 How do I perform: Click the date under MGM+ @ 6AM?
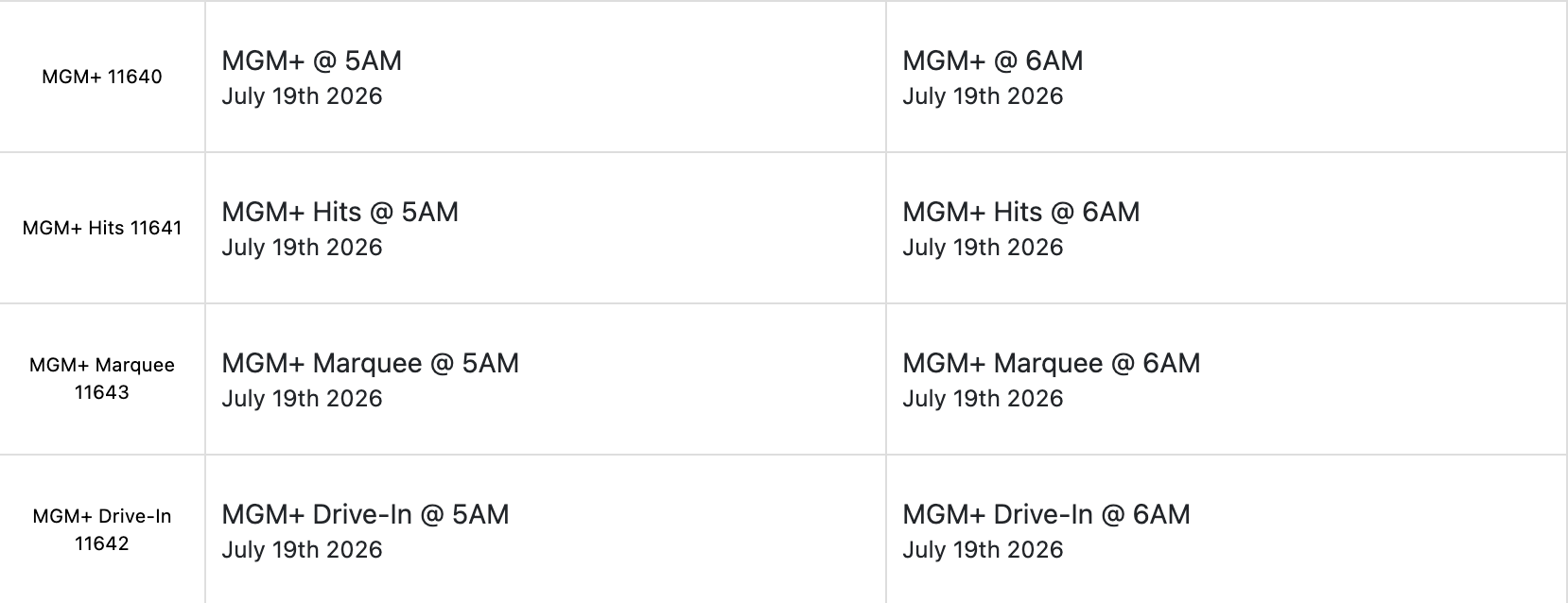983,96
